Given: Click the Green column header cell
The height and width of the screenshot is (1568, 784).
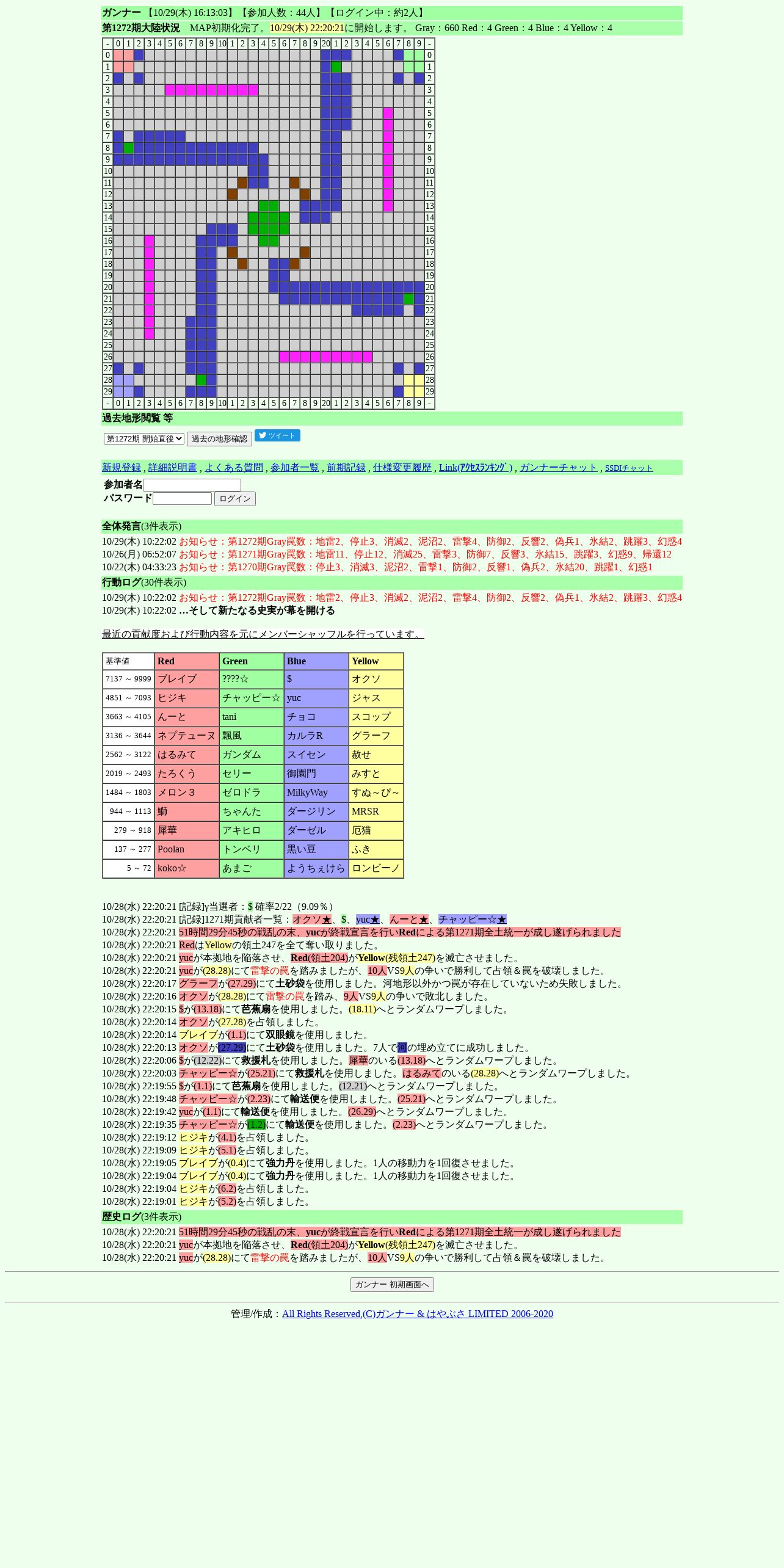Looking at the screenshot, I should point(252,661).
